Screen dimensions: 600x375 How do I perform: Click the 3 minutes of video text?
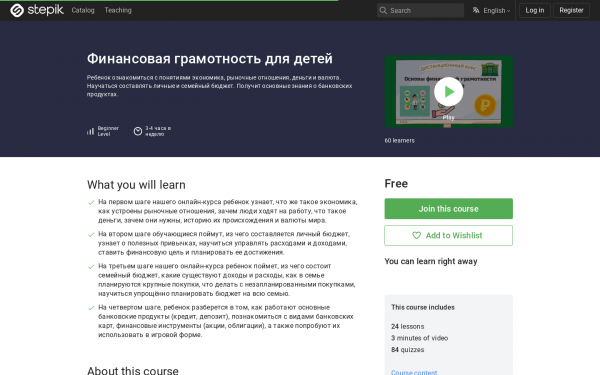[419, 338]
